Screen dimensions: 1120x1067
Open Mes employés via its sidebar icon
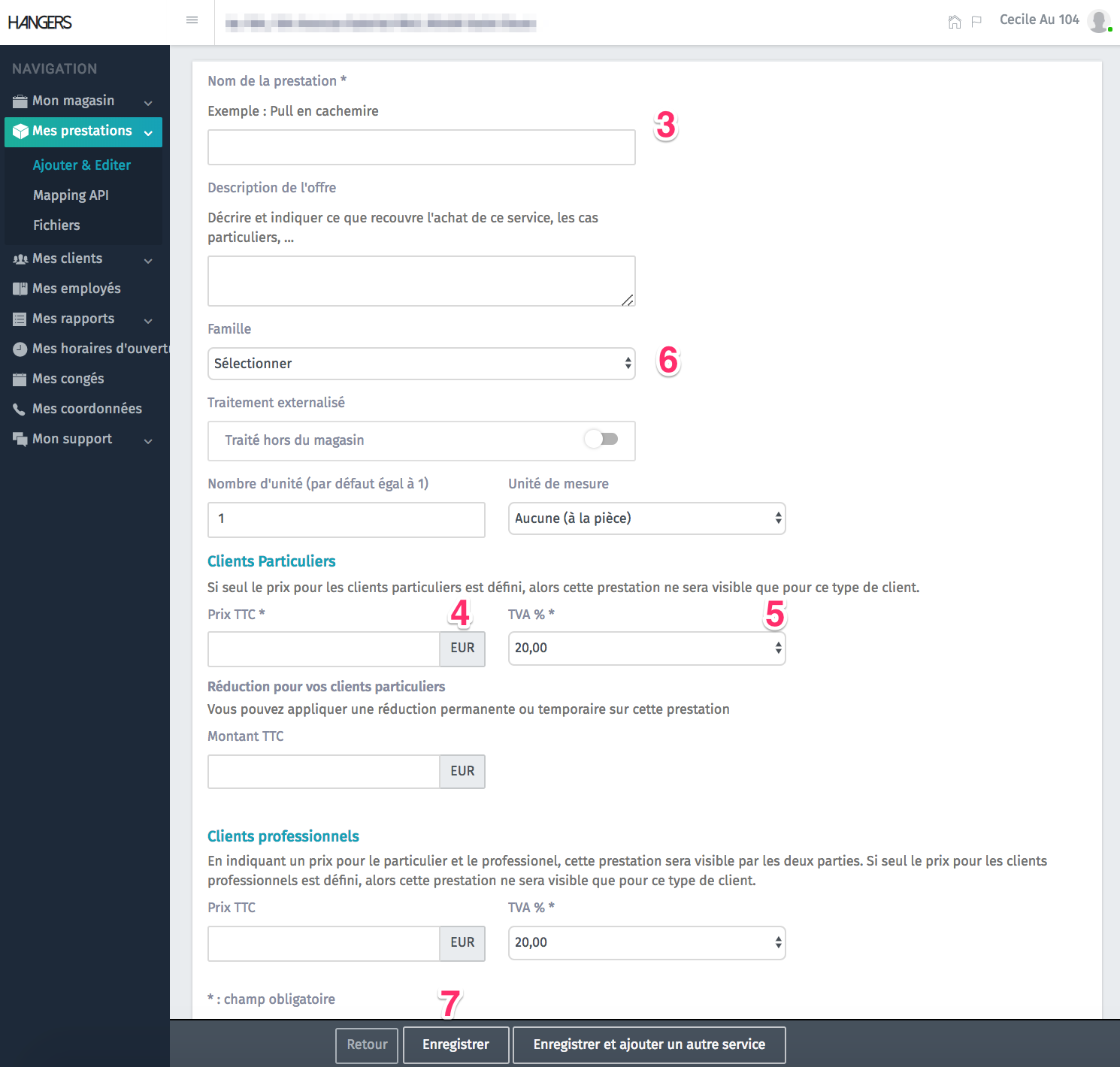pyautogui.click(x=19, y=288)
